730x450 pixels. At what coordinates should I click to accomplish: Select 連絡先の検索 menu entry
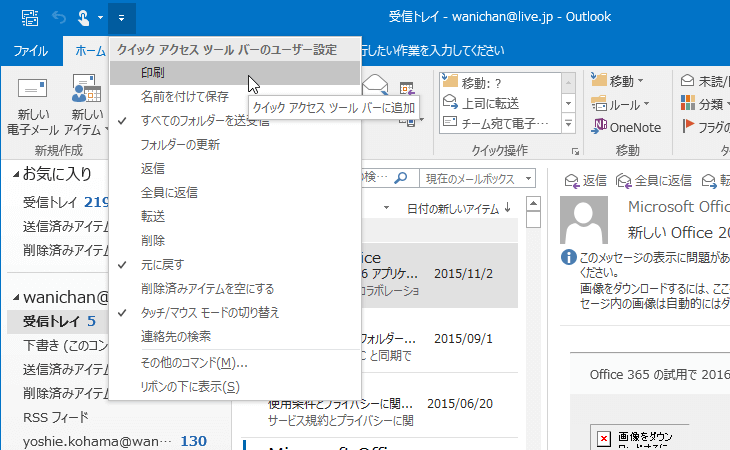(x=235, y=336)
